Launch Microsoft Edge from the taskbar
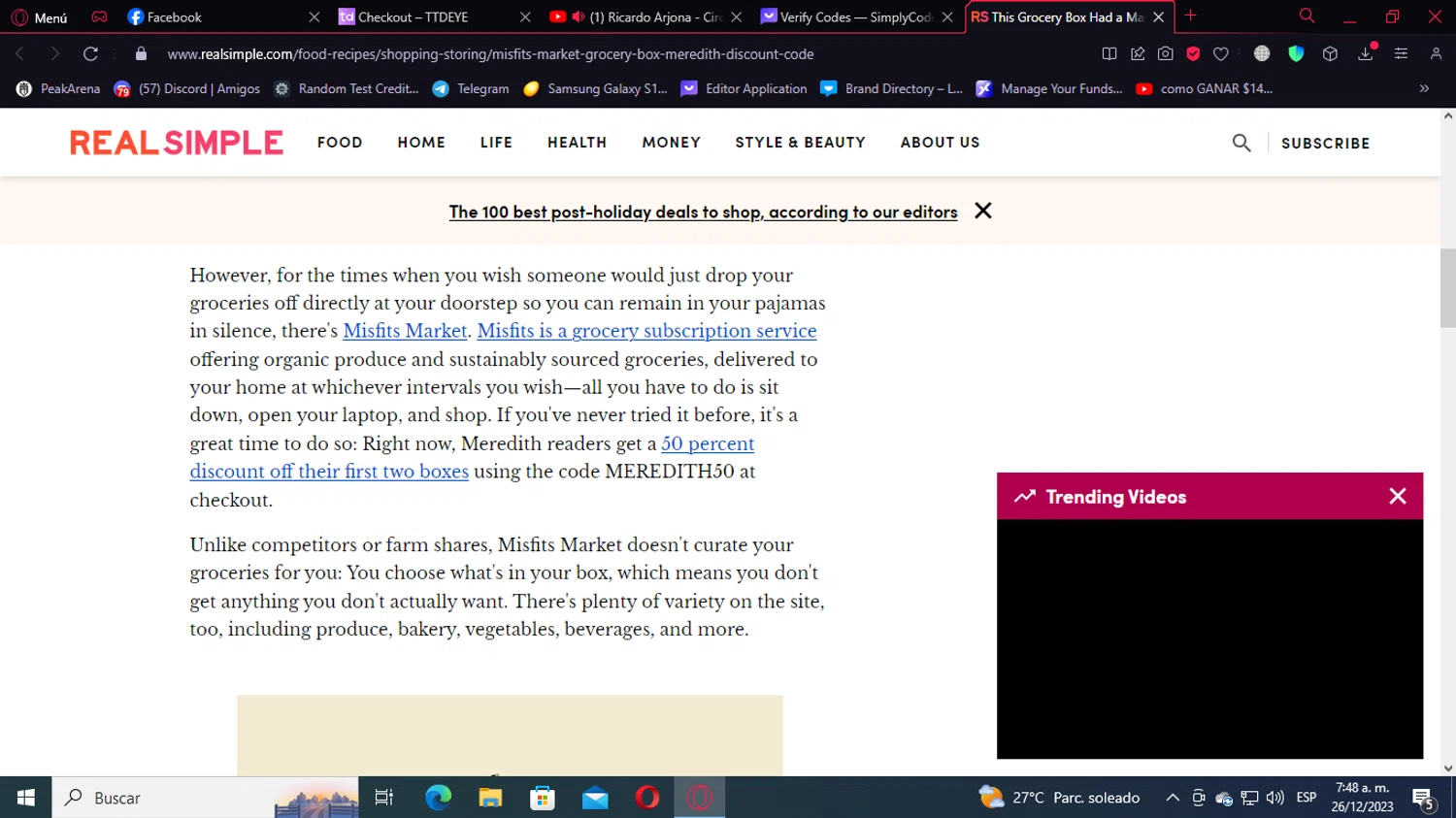 [439, 798]
